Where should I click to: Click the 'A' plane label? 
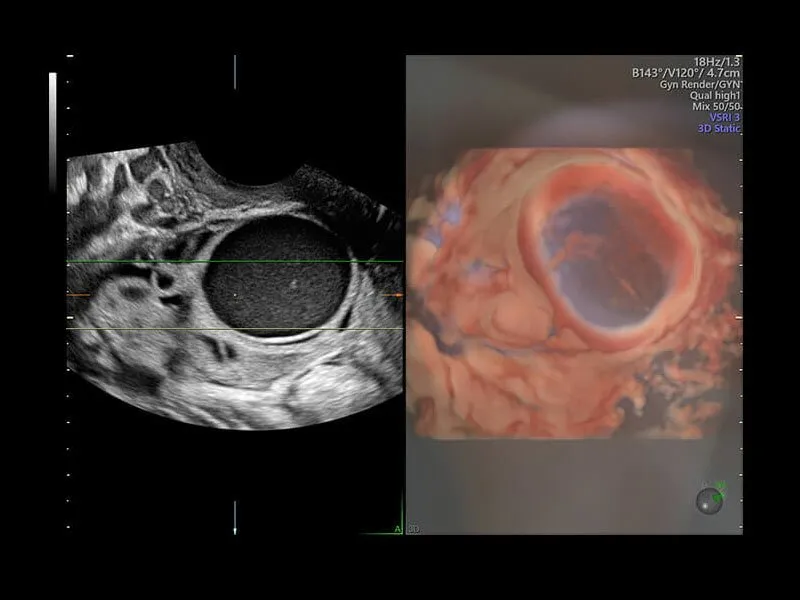click(397, 529)
